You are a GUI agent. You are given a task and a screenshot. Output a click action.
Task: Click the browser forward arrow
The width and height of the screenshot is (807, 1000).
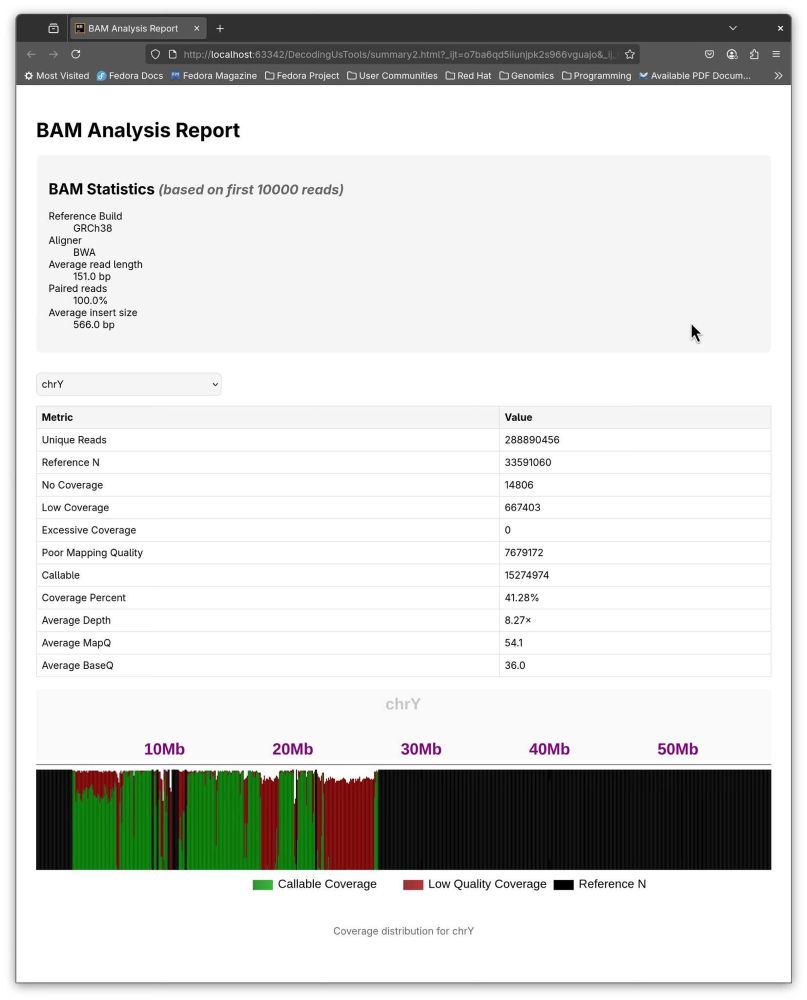54,54
